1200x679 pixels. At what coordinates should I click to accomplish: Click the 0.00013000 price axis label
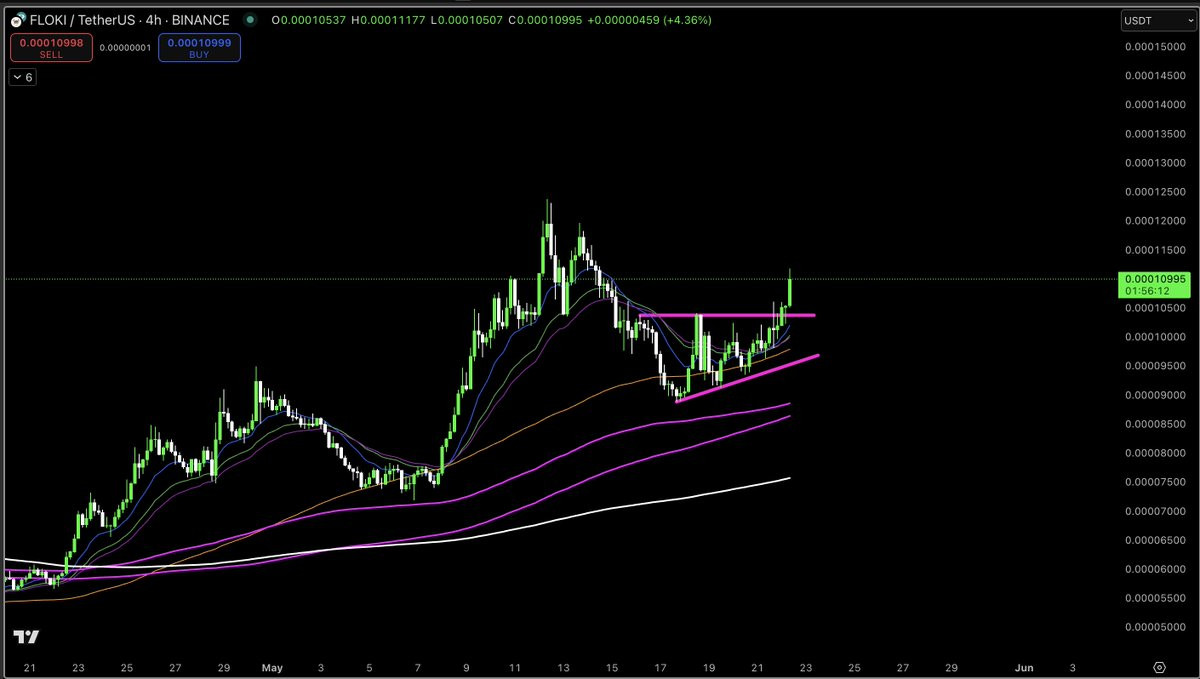pos(1155,162)
